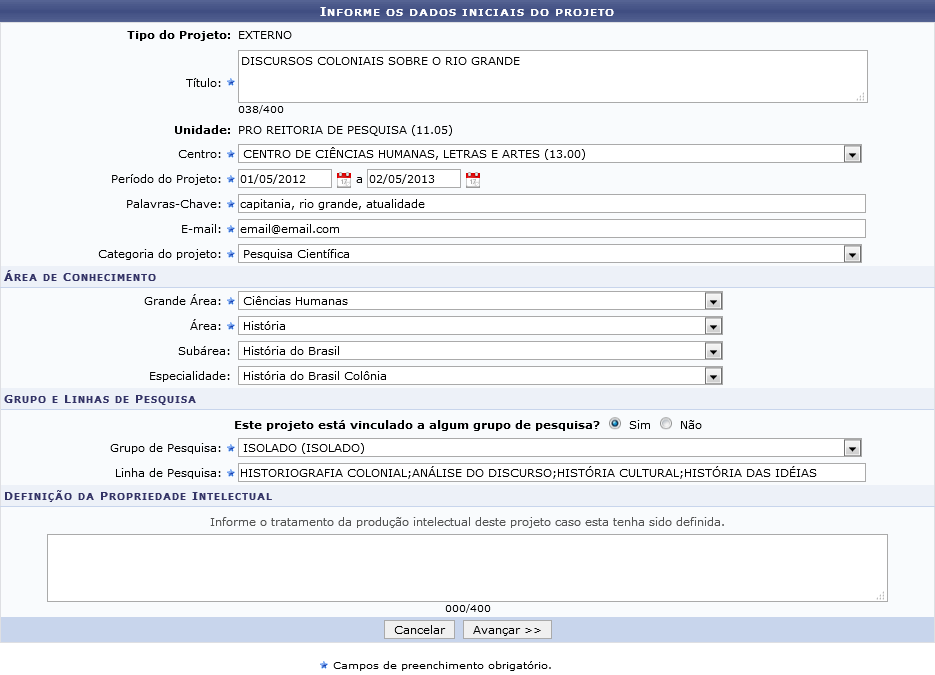This screenshot has width=935, height=675.
Task: Click the project start date input showing 01/05/2012
Action: [x=283, y=178]
